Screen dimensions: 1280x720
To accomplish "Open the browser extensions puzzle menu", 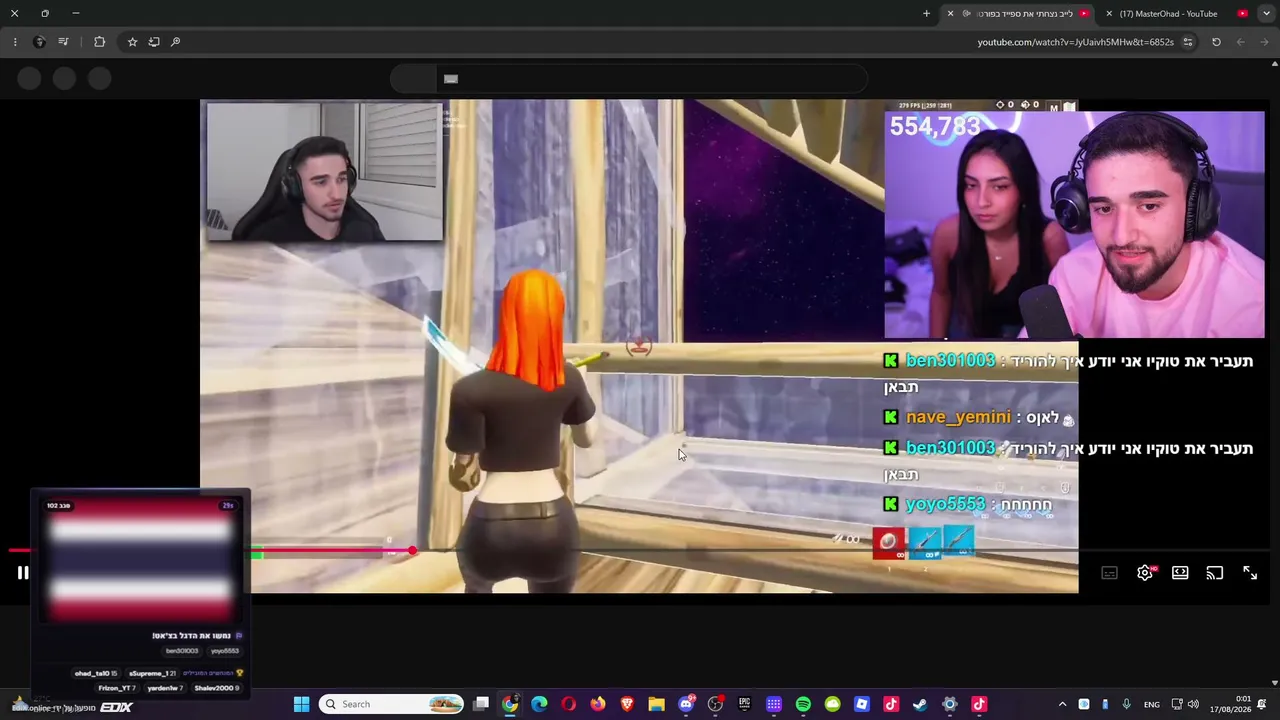I will click(x=99, y=42).
